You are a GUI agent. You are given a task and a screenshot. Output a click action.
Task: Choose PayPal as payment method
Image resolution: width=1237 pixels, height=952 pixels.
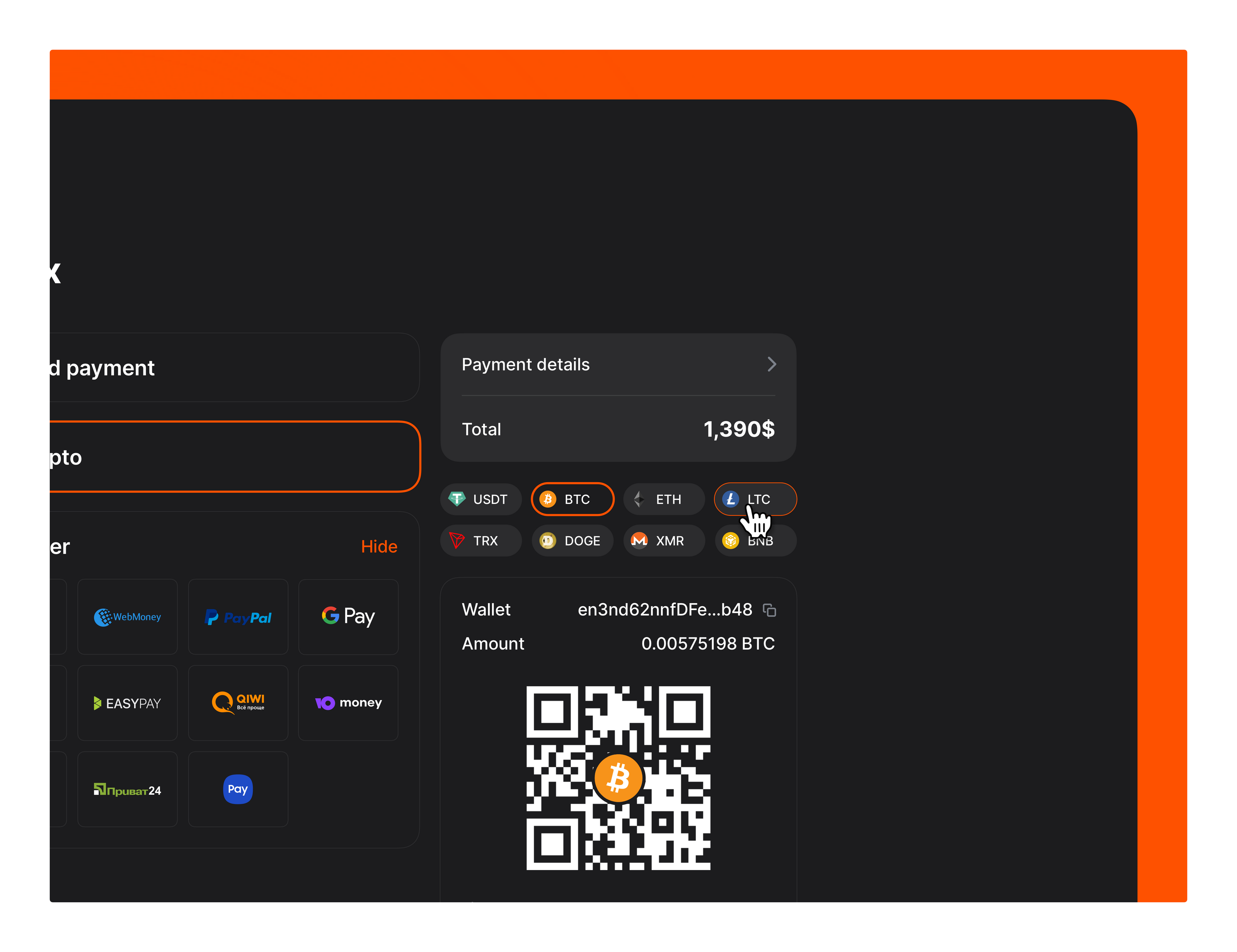point(238,616)
